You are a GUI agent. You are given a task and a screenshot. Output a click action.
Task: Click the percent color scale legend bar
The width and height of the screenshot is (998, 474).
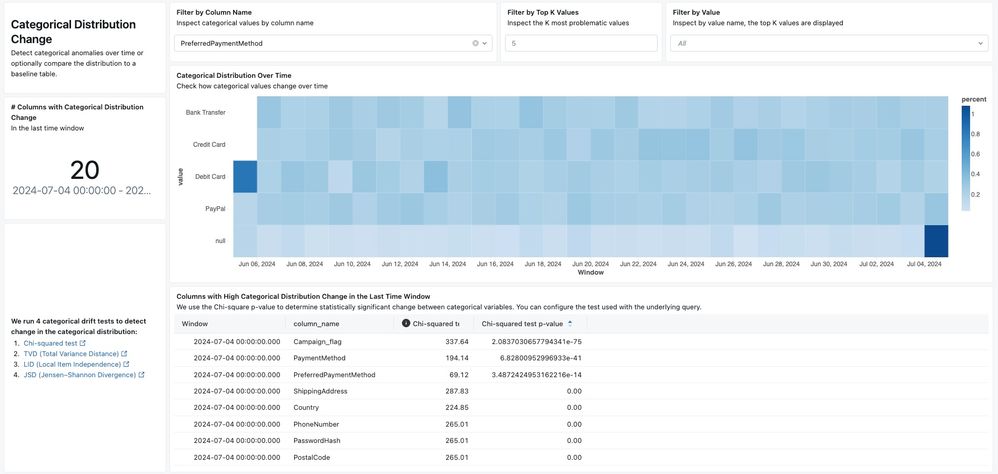pyautogui.click(x=965, y=157)
